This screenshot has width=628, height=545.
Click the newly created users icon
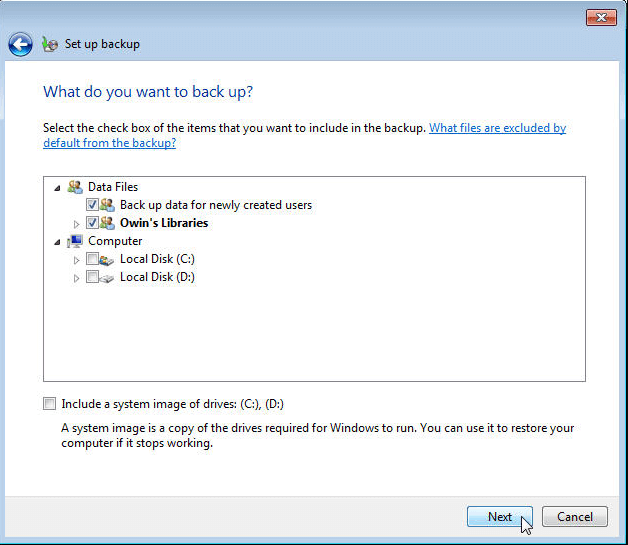point(107,205)
